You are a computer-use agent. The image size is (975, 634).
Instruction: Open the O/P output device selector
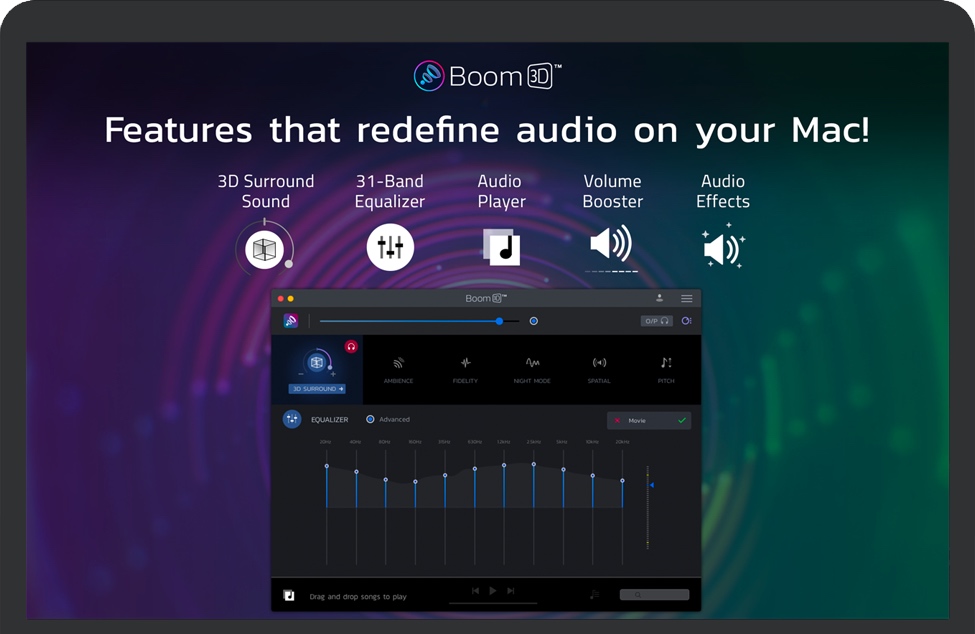(x=657, y=321)
